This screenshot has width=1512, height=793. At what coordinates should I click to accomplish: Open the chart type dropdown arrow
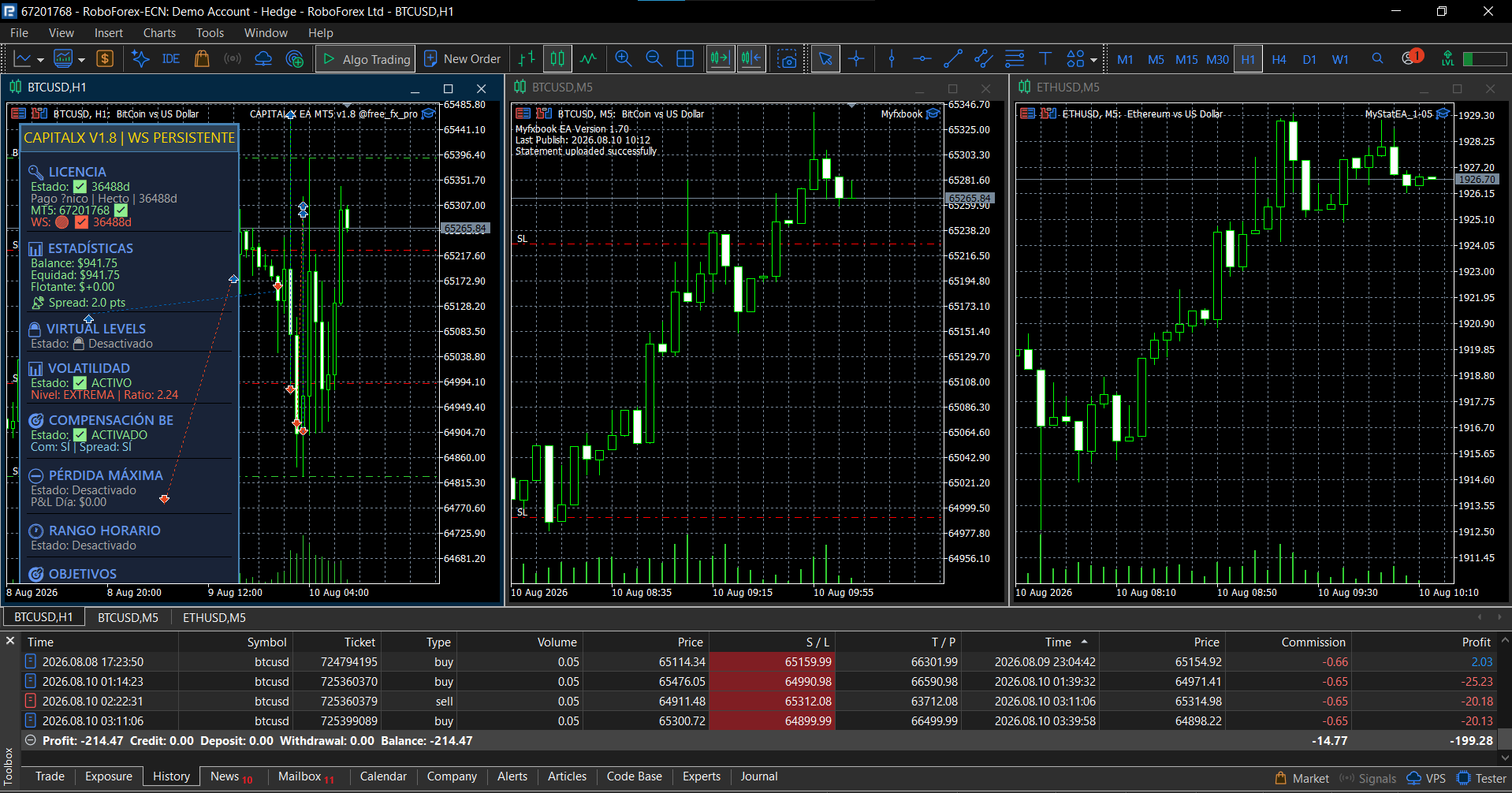pyautogui.click(x=39, y=60)
